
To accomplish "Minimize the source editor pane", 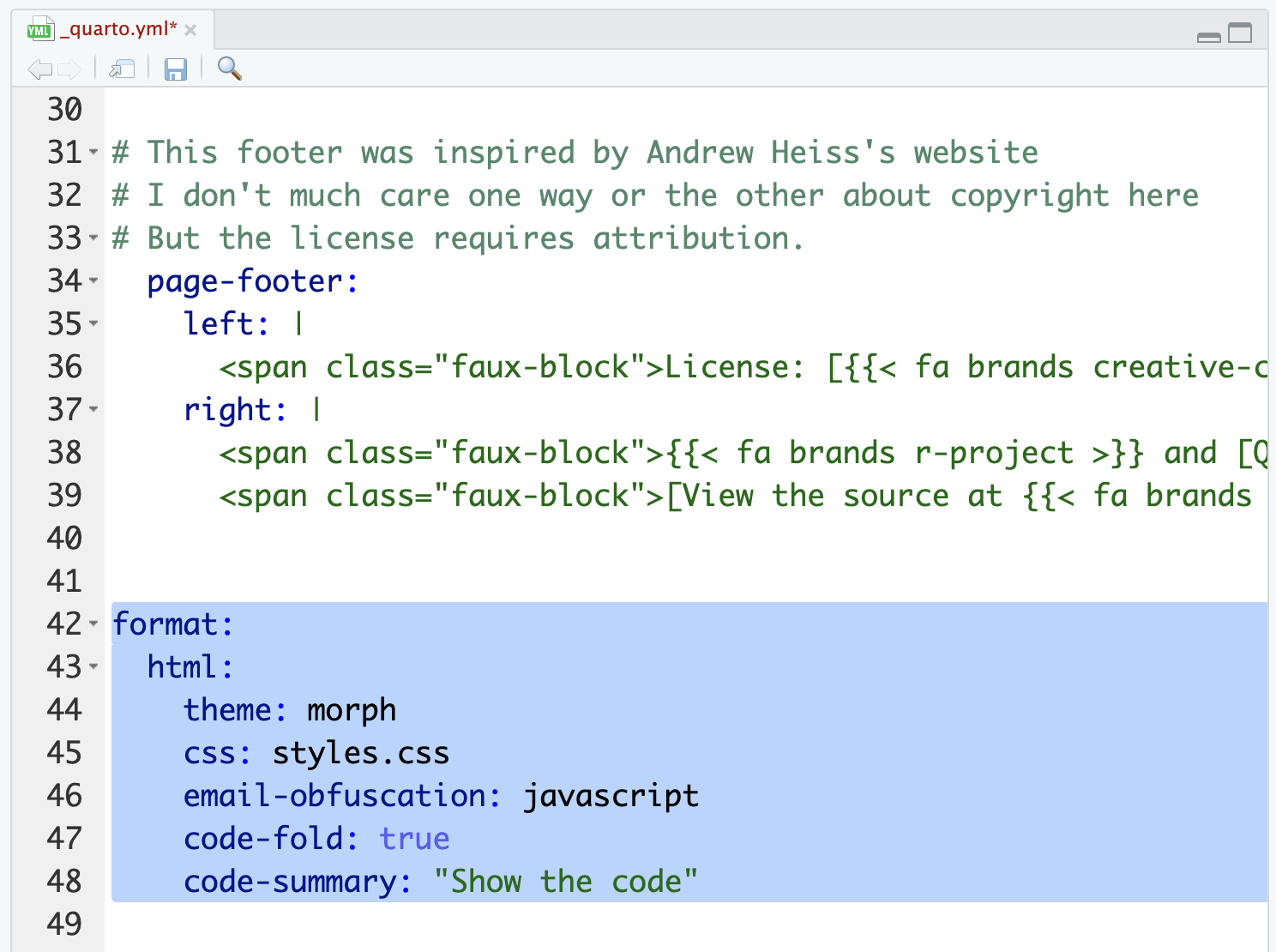I will coord(1208,36).
